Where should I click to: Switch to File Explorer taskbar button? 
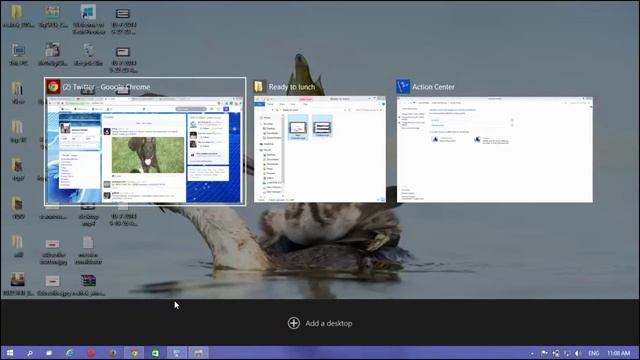click(x=198, y=353)
